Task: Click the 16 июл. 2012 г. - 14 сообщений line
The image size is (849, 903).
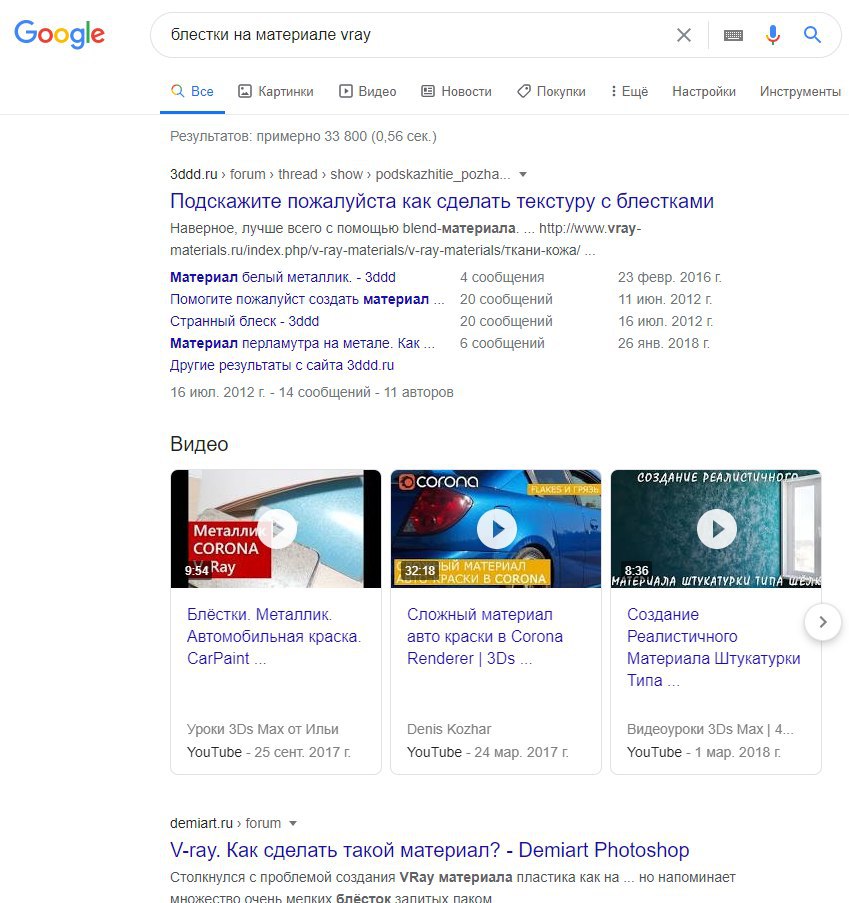Action: pos(312,392)
